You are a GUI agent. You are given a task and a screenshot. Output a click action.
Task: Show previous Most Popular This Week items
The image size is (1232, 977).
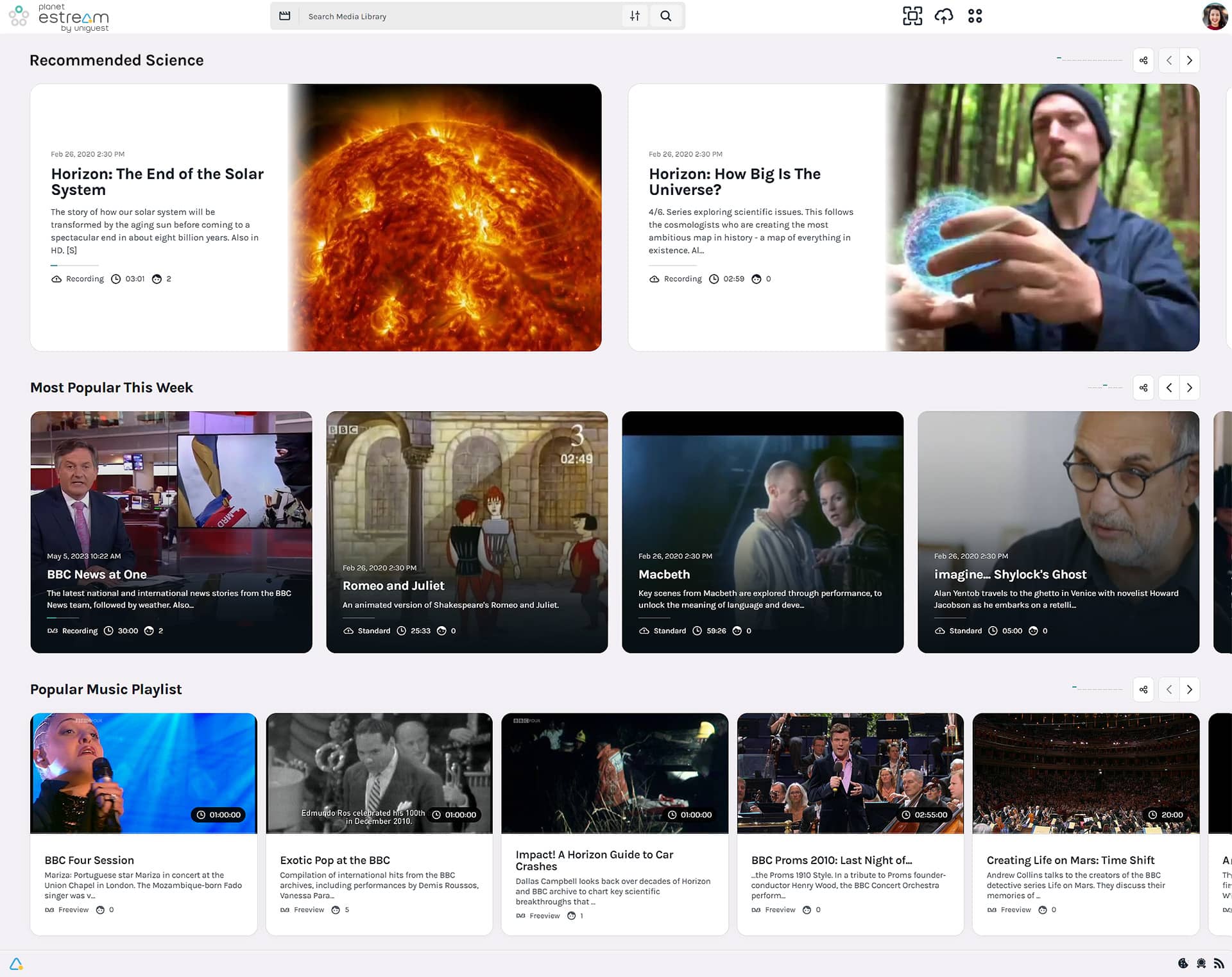[1169, 387]
